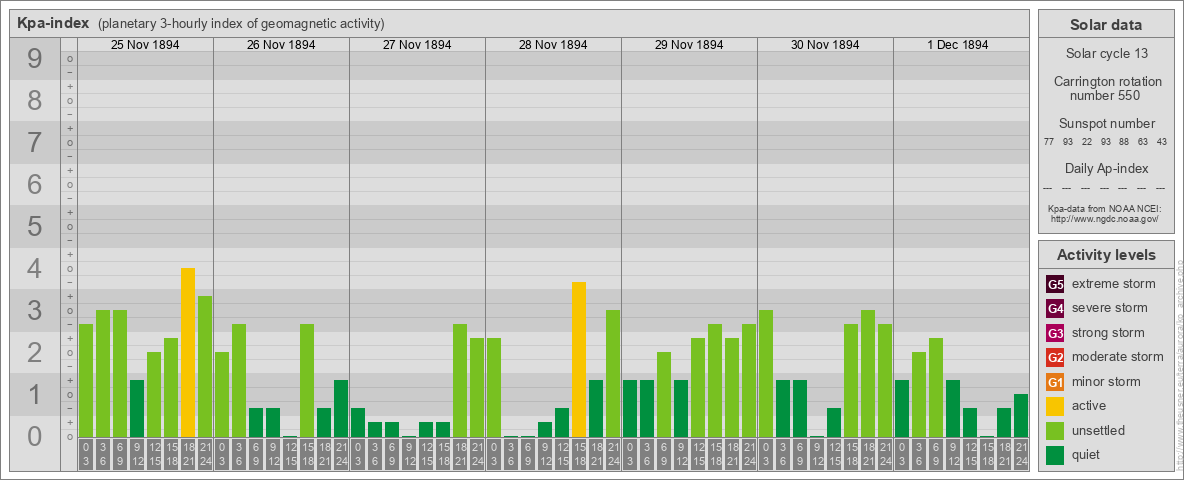
Task: Click the '1 Dec 1894' date header
Action: click(957, 45)
